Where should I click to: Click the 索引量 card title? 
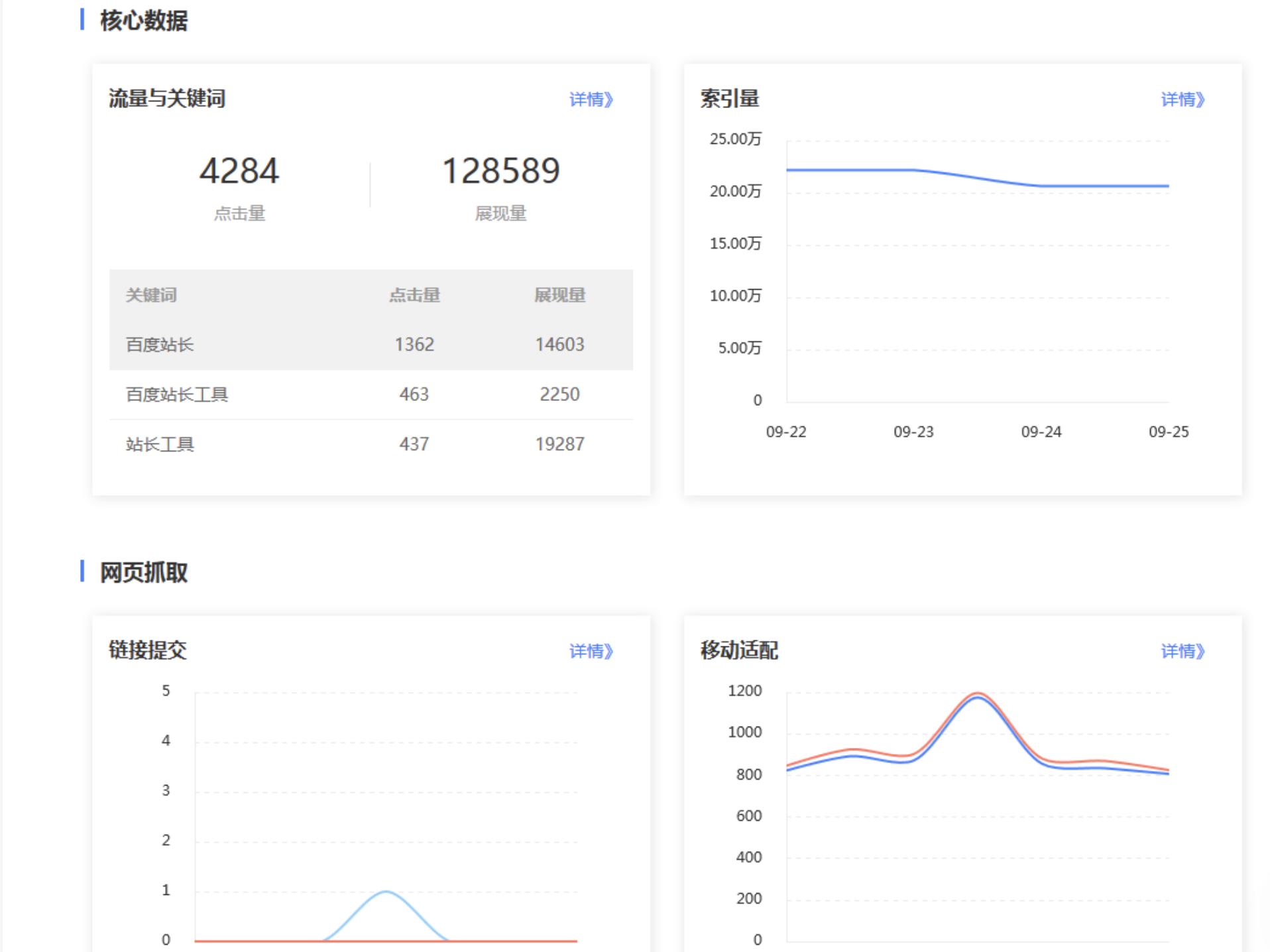[x=730, y=99]
